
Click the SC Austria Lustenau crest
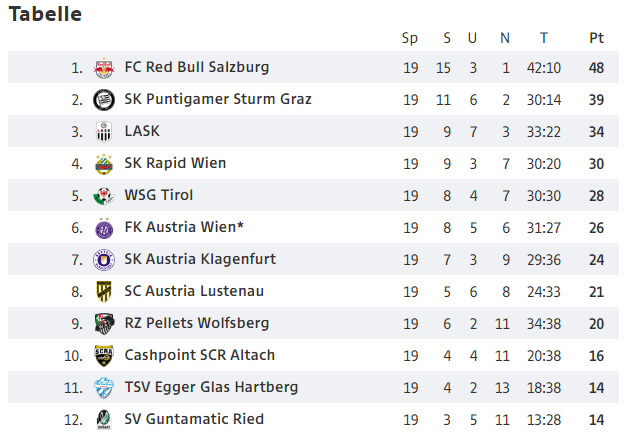(103, 292)
